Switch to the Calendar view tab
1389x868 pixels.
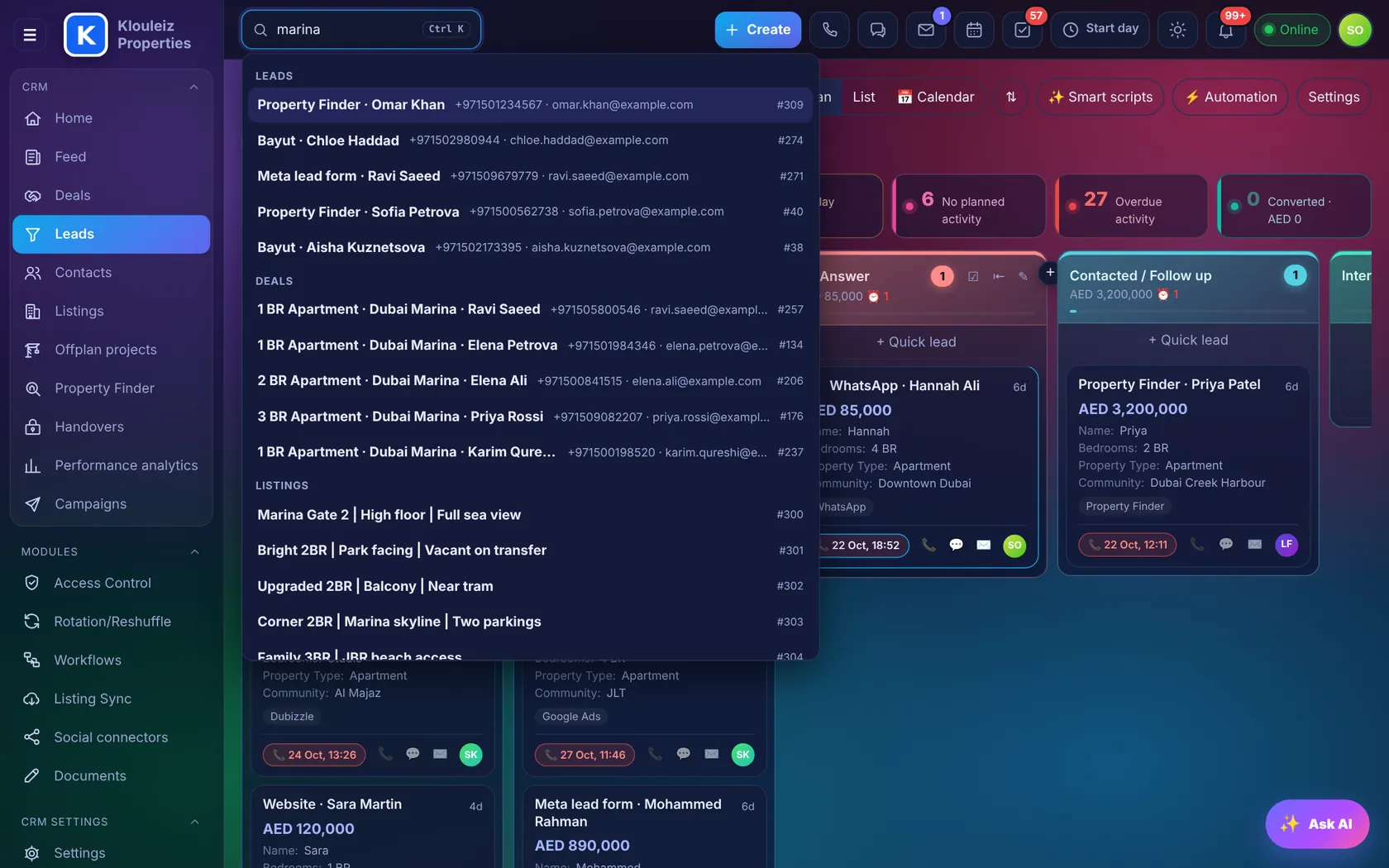(x=936, y=97)
